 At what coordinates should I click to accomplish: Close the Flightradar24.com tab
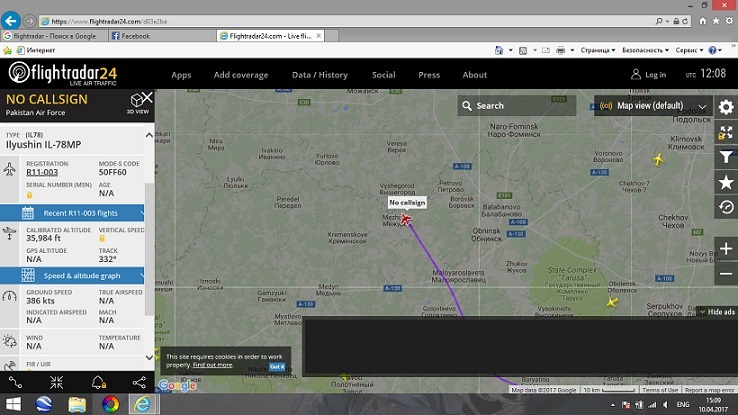(x=319, y=36)
